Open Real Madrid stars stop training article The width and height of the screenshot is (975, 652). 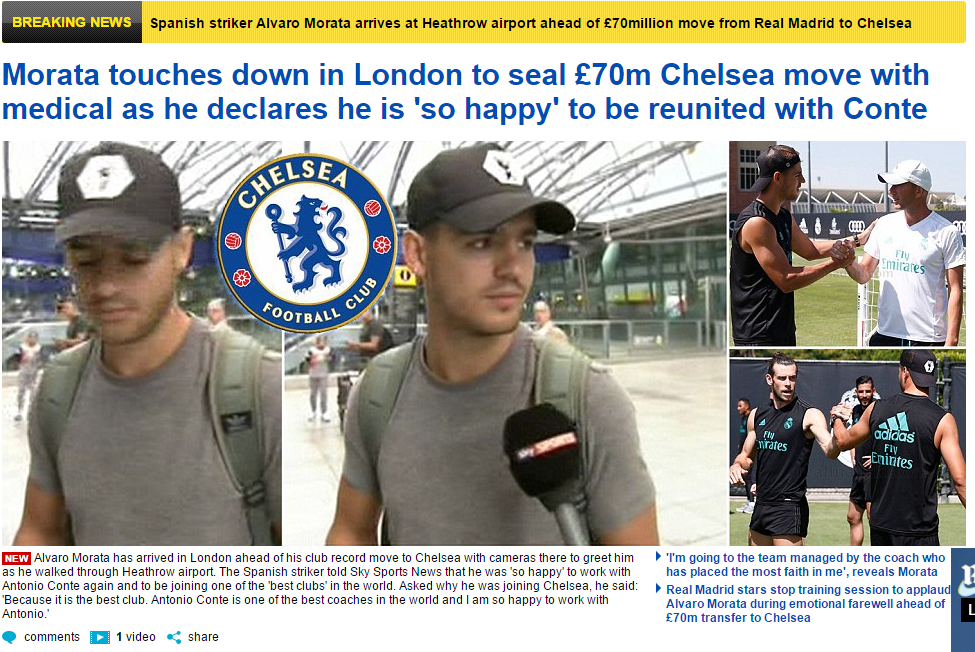808,604
